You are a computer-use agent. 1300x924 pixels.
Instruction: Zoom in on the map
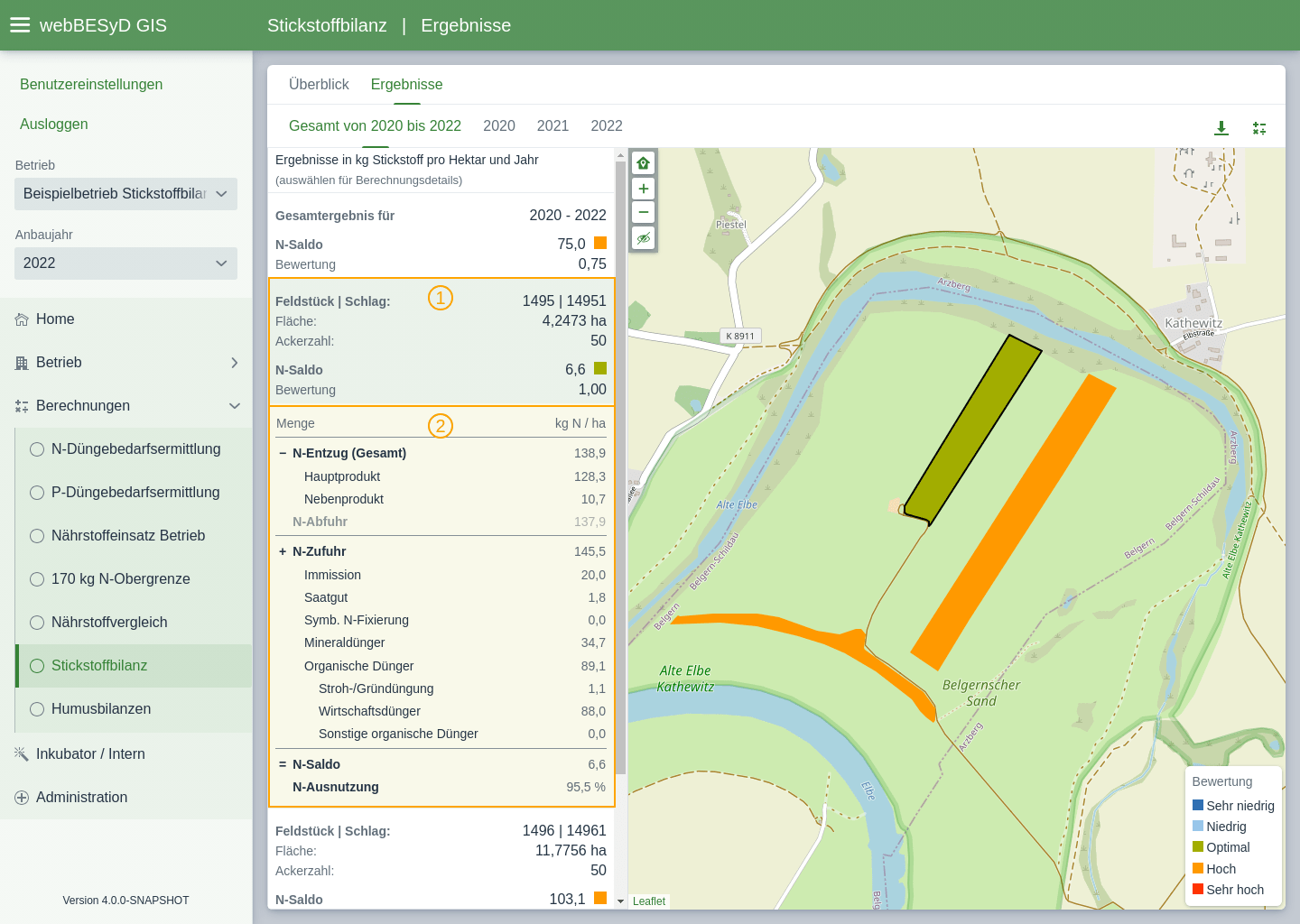643,189
